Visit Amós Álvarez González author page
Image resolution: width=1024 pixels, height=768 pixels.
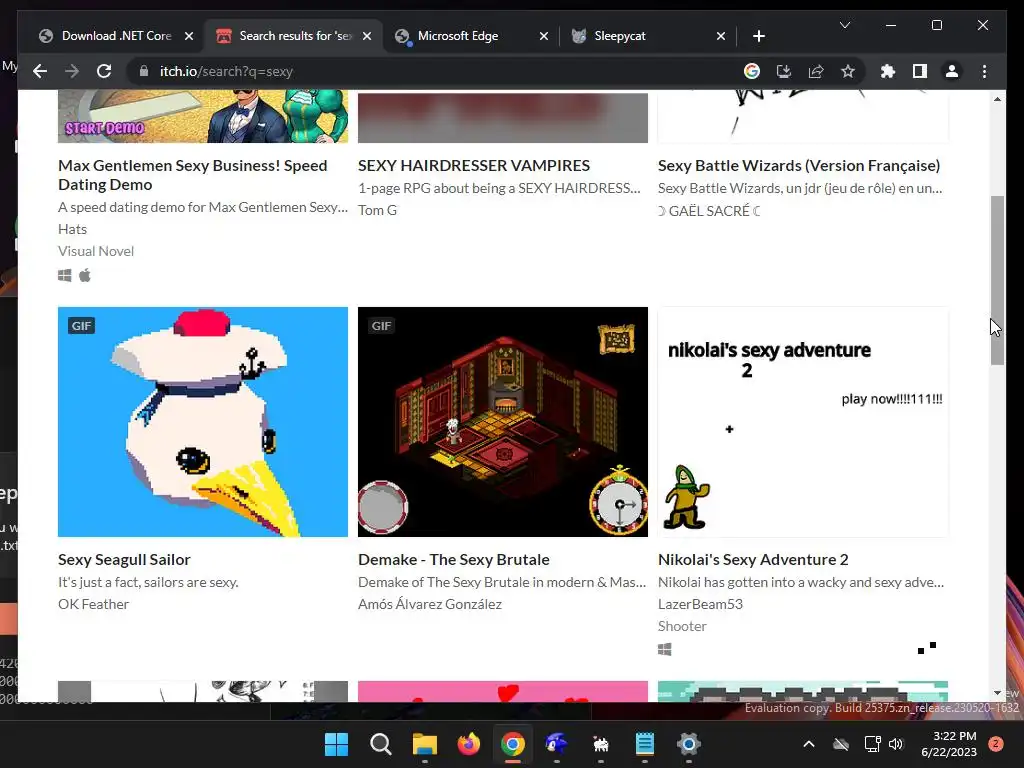click(x=430, y=604)
